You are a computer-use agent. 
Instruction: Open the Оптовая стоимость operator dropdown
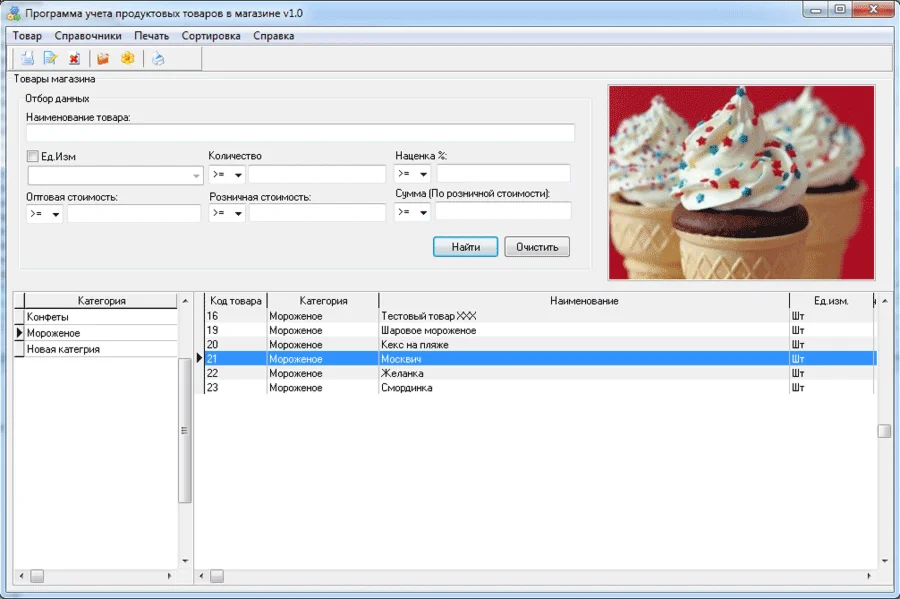[55, 214]
